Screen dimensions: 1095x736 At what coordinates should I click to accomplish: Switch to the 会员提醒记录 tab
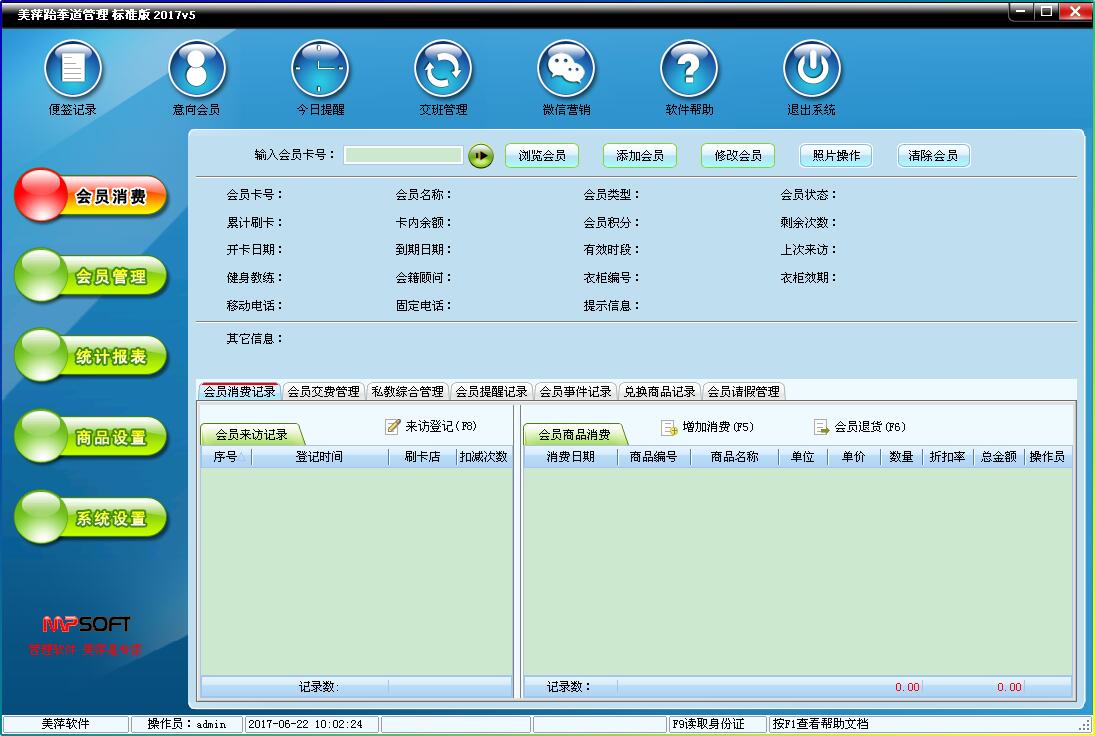point(492,392)
